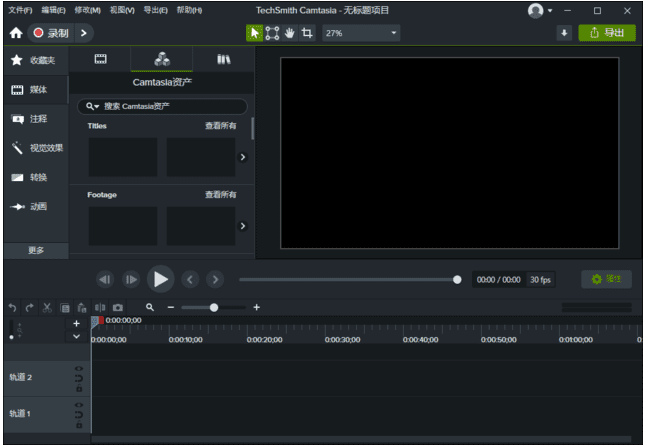The height and width of the screenshot is (448, 645).
Task: Open the 视觉效果 visual effects panel
Action: pos(36,148)
